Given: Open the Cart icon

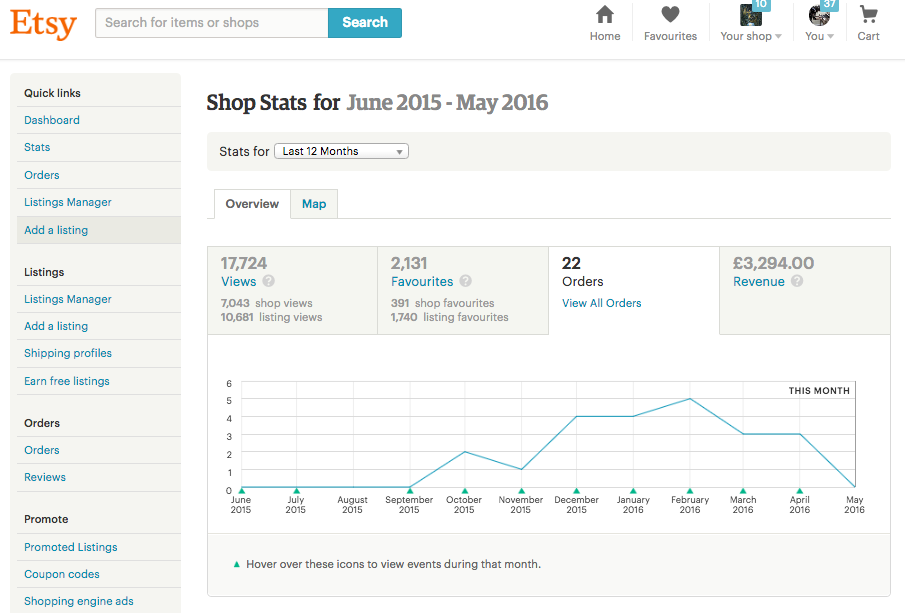Looking at the screenshot, I should [x=868, y=15].
